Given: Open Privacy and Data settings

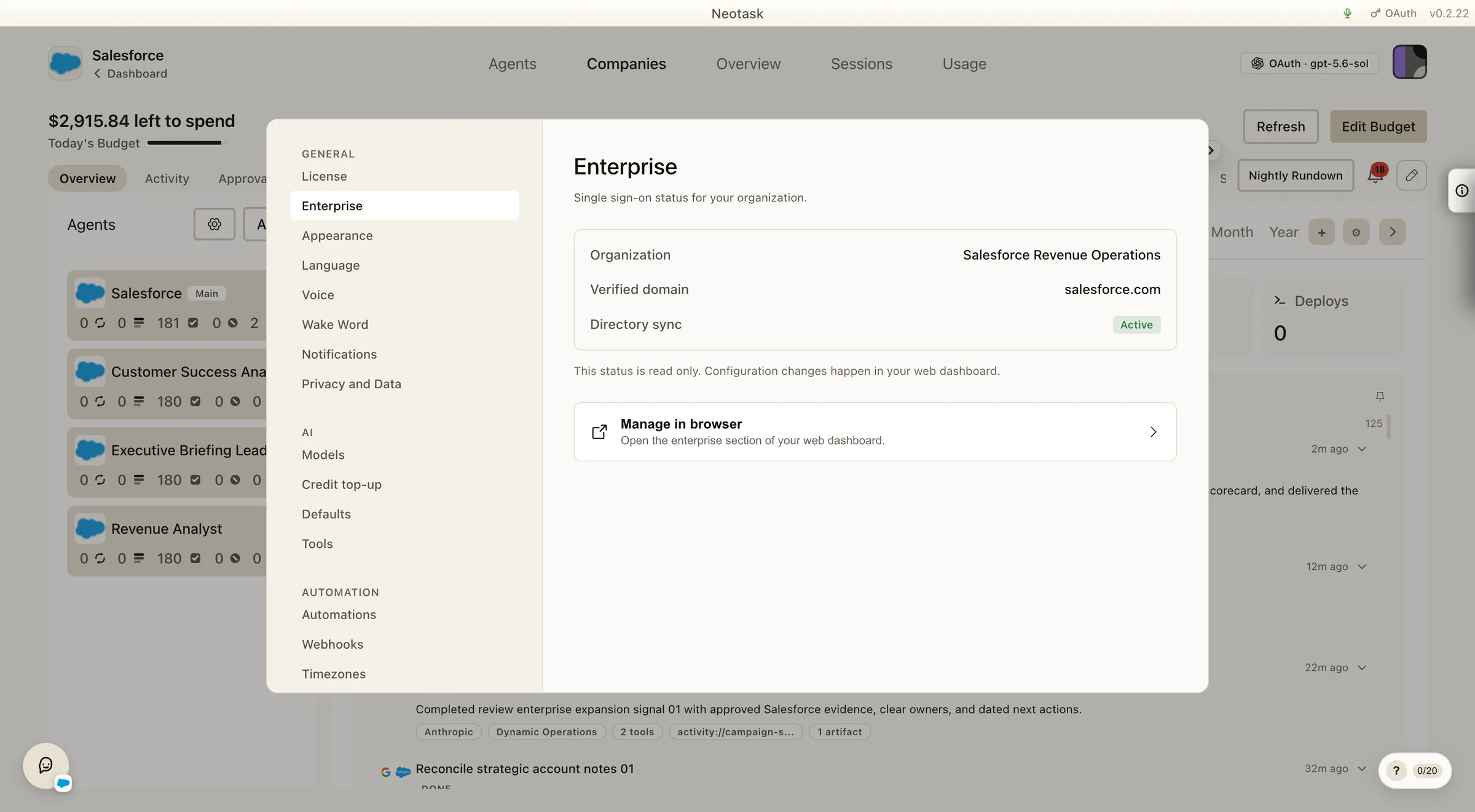Looking at the screenshot, I should 404,384.
